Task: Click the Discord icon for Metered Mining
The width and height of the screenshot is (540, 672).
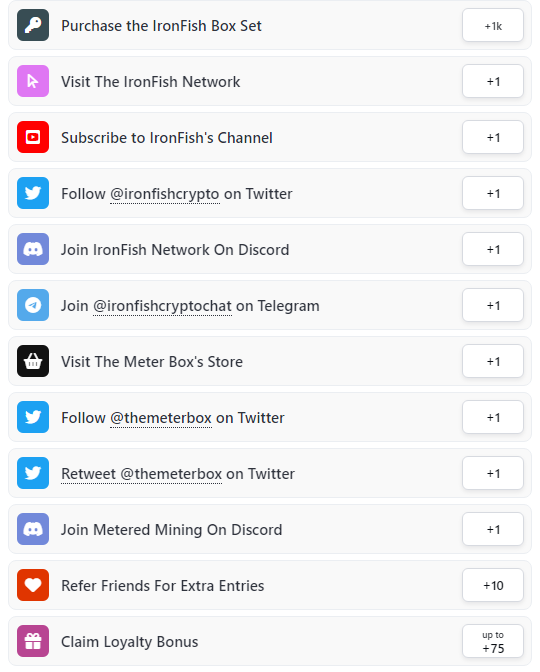Action: [x=33, y=529]
